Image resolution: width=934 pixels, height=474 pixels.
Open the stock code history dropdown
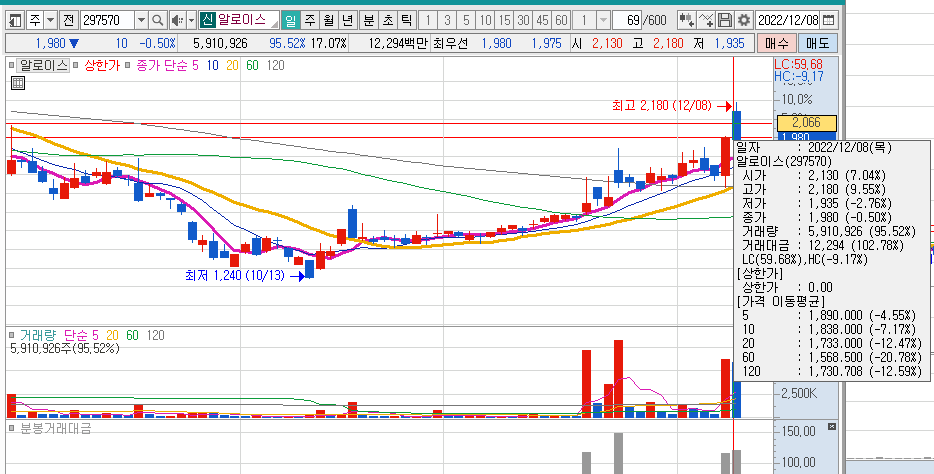click(142, 20)
